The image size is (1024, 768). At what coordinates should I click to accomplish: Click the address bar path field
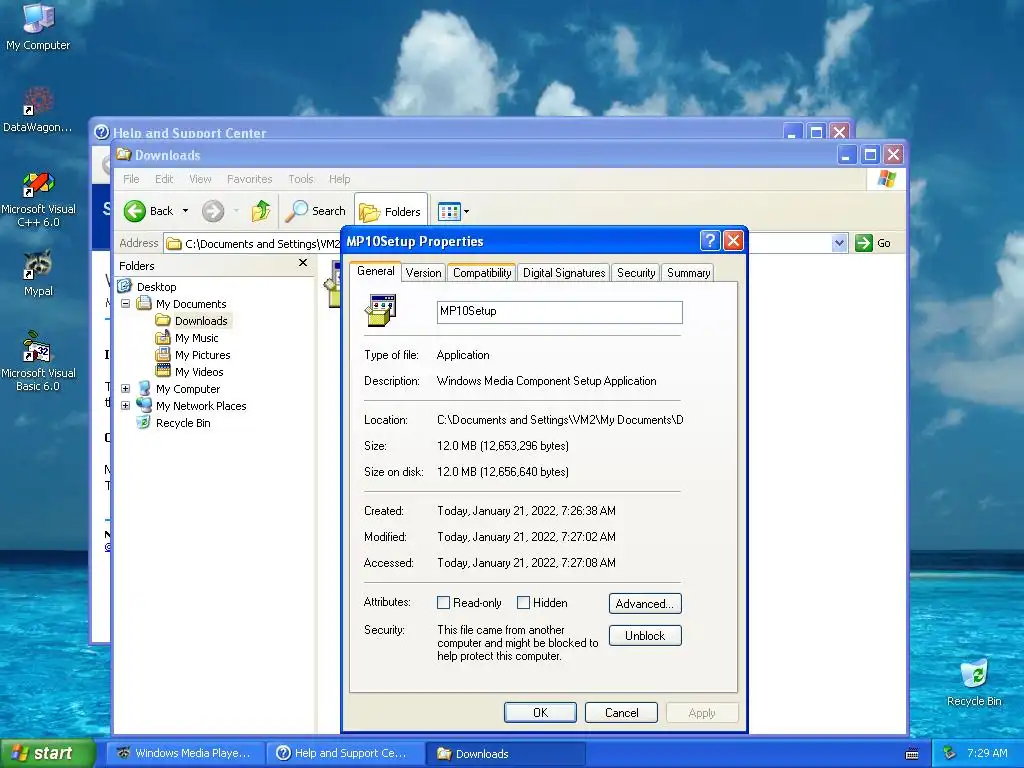252,244
